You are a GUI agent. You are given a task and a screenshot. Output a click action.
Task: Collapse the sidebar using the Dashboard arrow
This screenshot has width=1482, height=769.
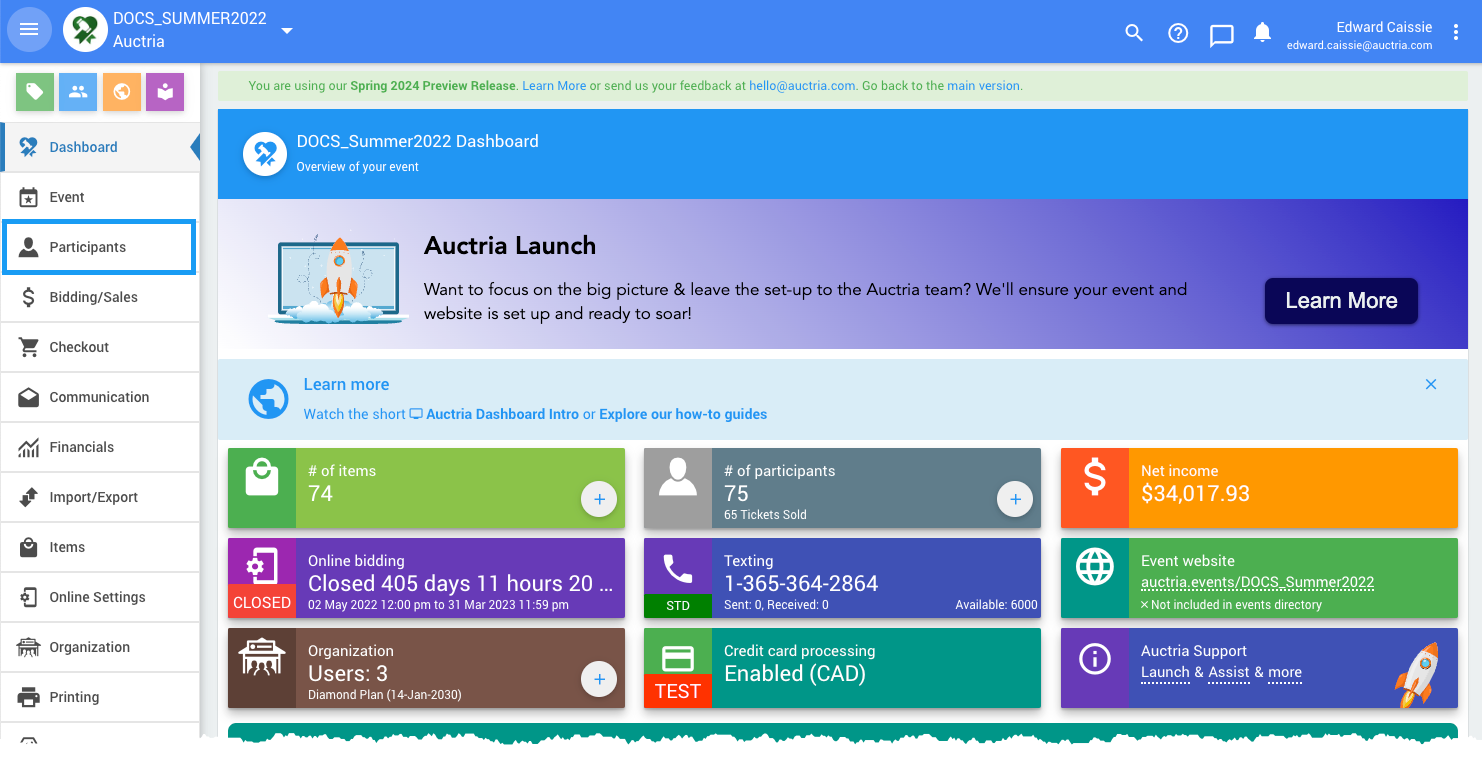tap(194, 148)
